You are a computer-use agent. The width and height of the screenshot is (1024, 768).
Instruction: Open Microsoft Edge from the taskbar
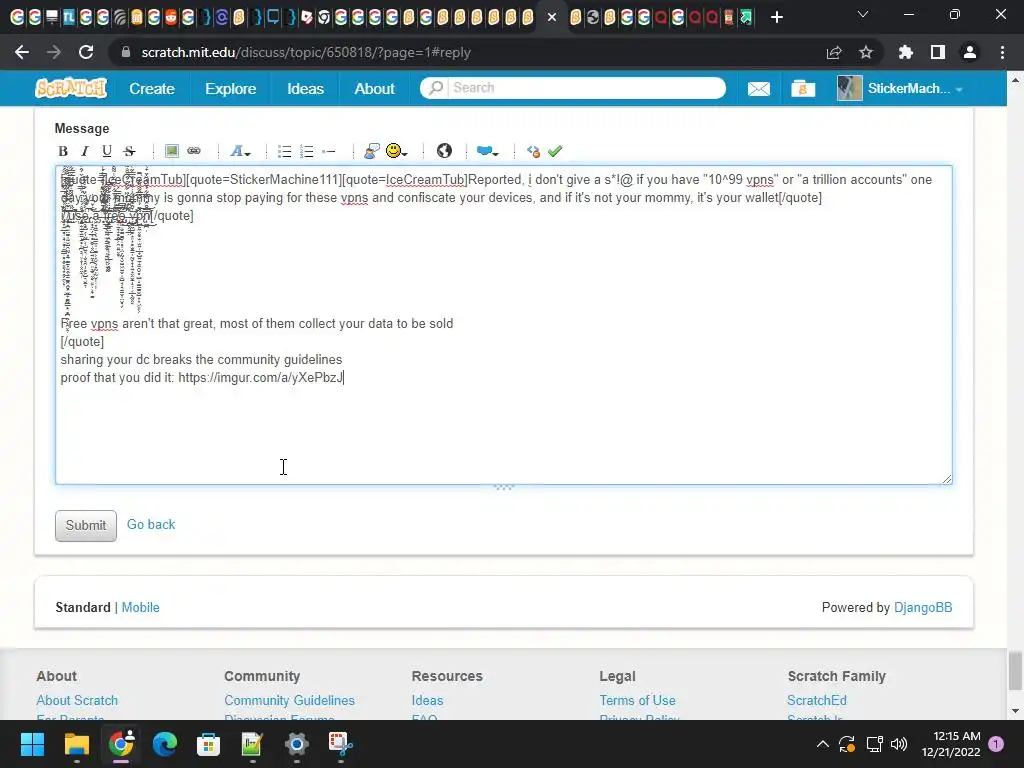pos(165,744)
